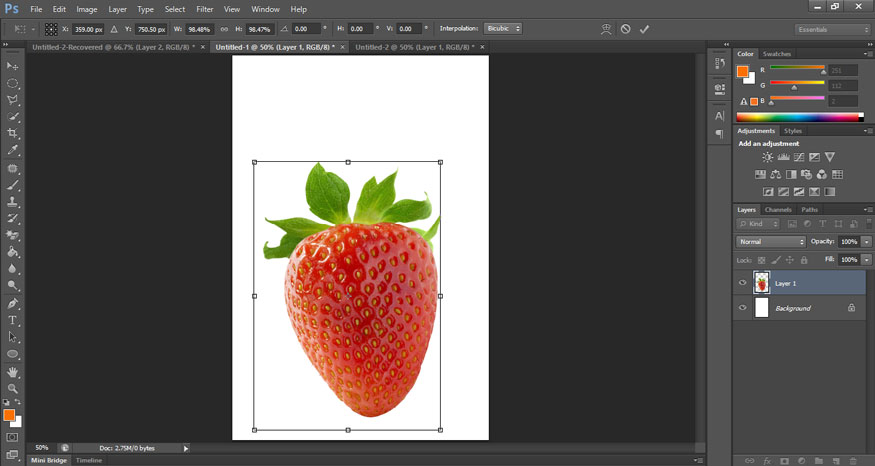The width and height of the screenshot is (875, 466).
Task: Click the orange foreground color swatch in toolbar
Action: pos(9,414)
